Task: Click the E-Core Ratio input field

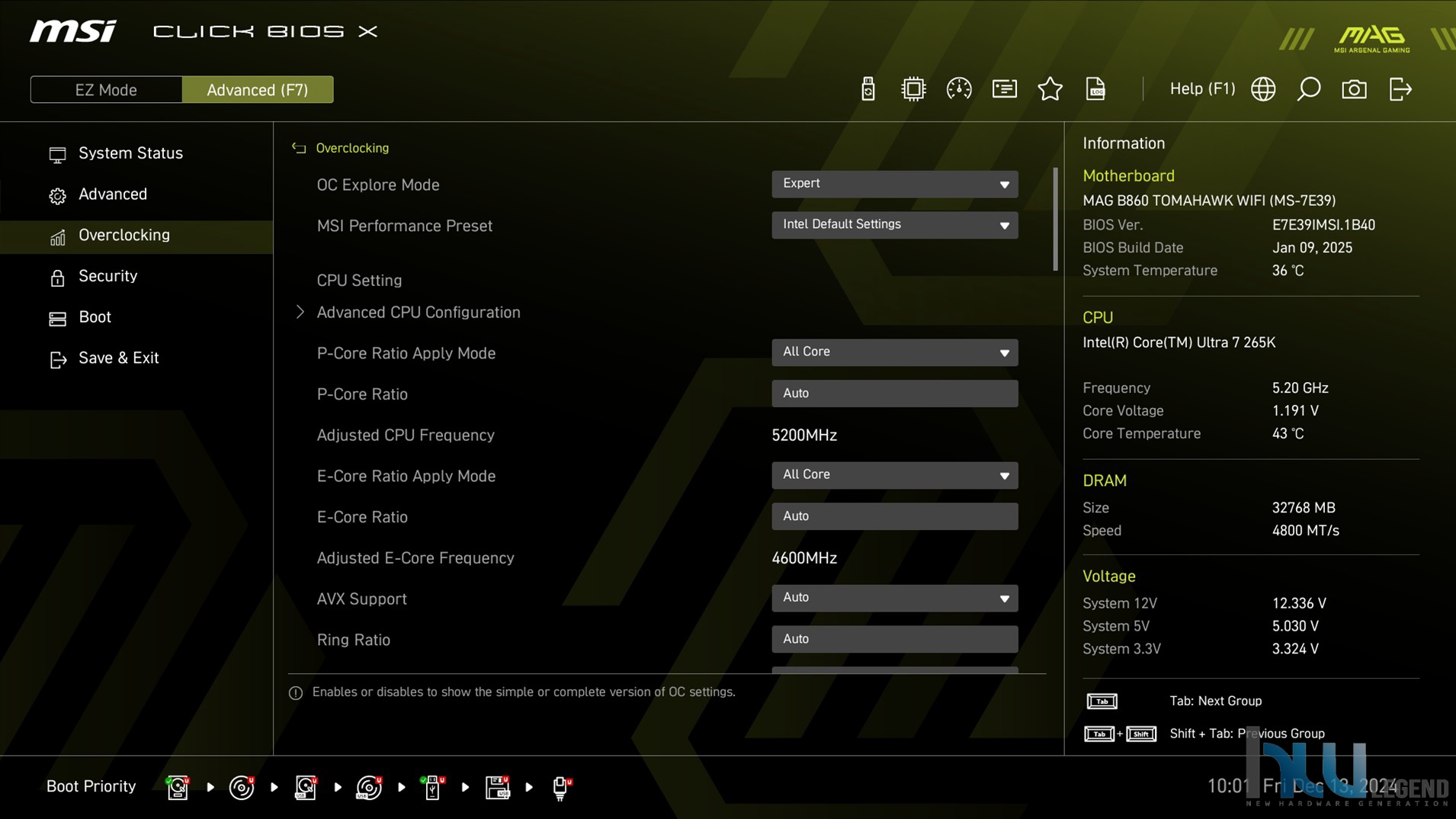Action: 894,516
